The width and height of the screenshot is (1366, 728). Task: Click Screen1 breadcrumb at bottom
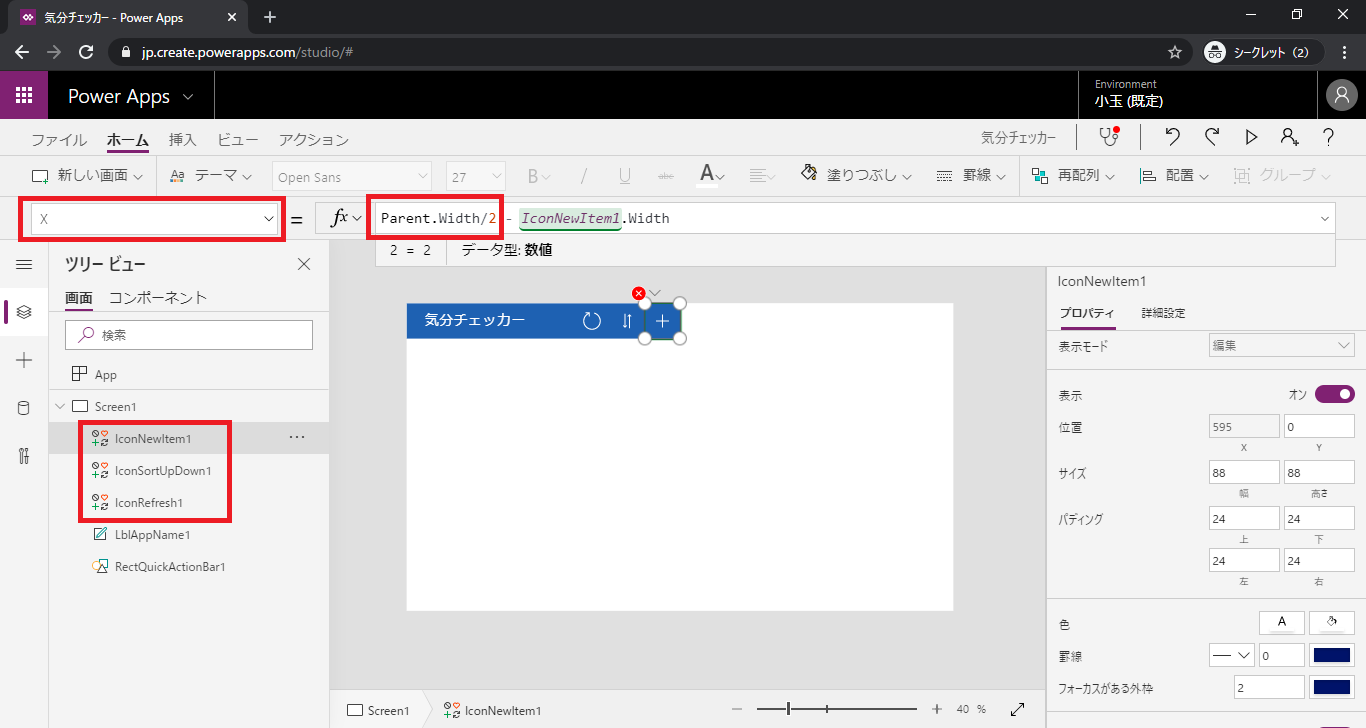coord(378,710)
